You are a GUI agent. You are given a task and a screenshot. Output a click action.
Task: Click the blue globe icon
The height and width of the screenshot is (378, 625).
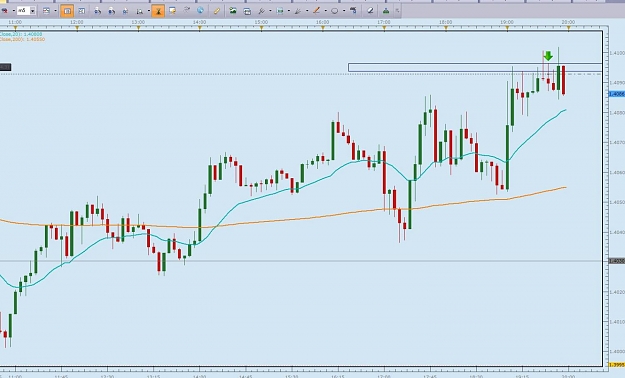[200, 10]
